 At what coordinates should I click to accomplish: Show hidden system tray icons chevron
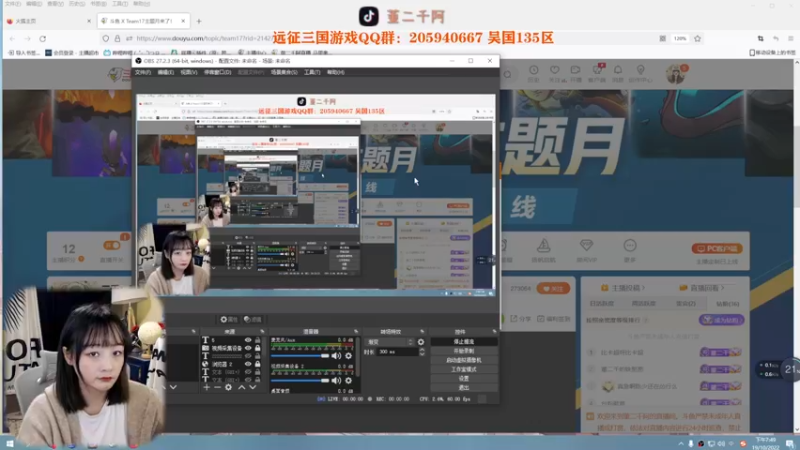tap(681, 444)
